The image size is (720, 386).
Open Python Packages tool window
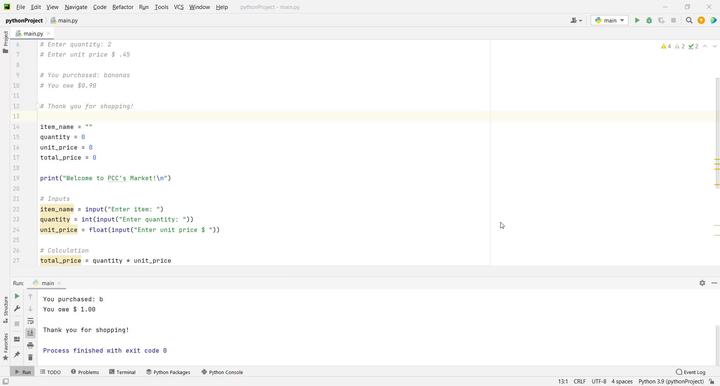click(x=168, y=372)
